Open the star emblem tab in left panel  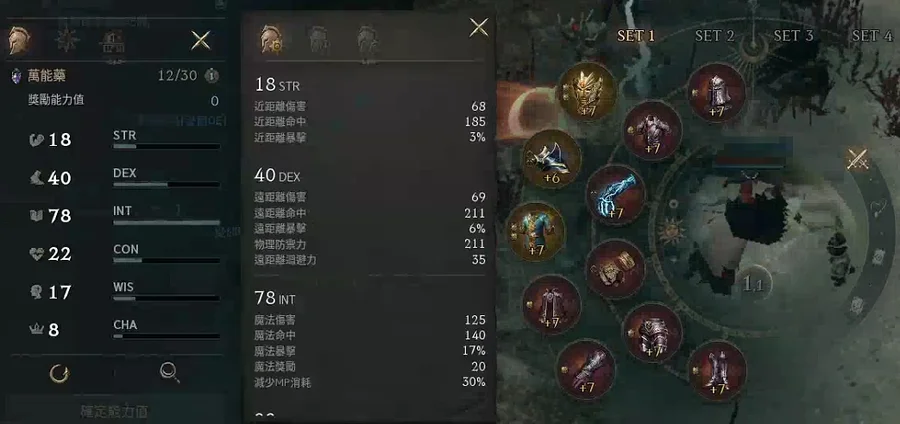(x=67, y=41)
